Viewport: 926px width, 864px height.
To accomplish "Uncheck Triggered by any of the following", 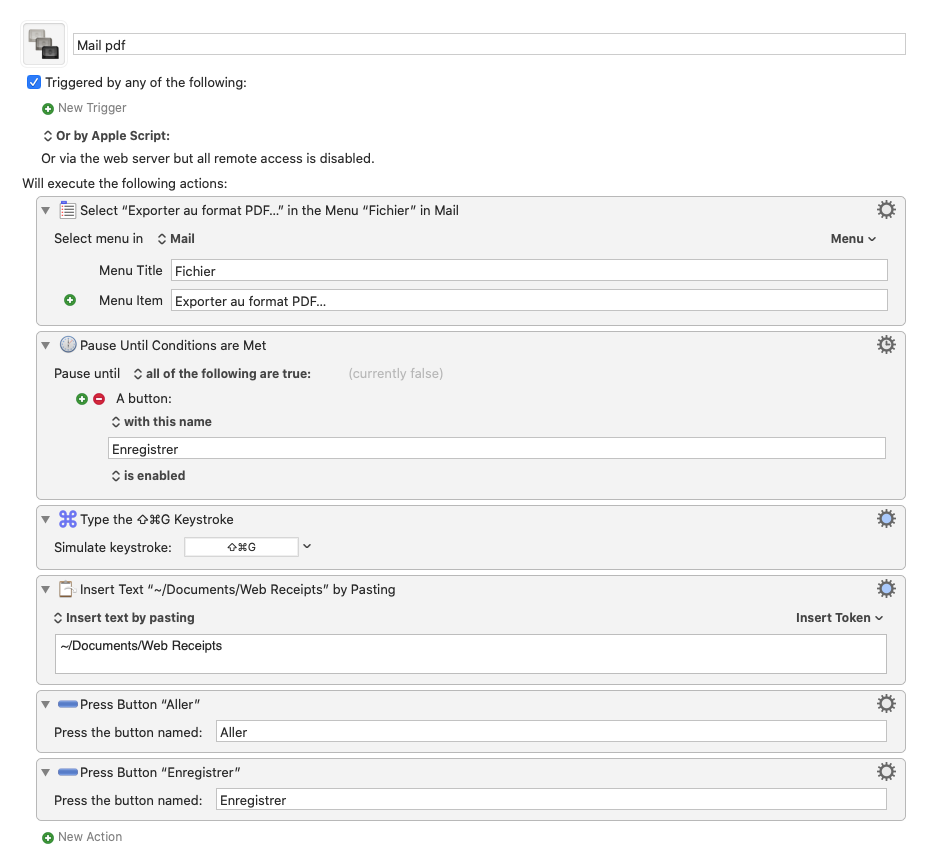I will click(34, 82).
